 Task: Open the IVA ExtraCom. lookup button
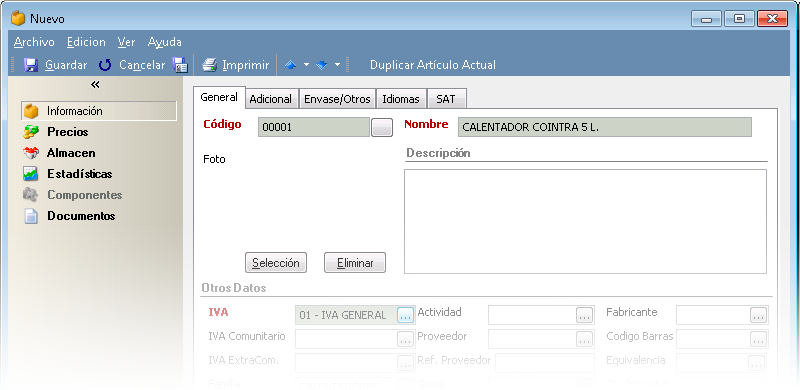(x=406, y=362)
